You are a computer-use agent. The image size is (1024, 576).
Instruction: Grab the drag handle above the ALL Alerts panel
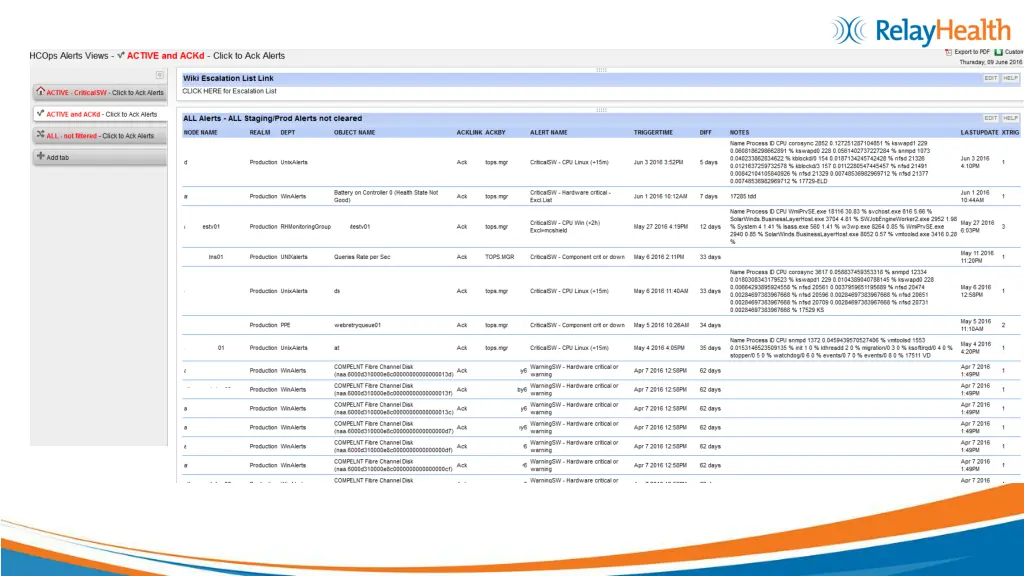pyautogui.click(x=601, y=110)
